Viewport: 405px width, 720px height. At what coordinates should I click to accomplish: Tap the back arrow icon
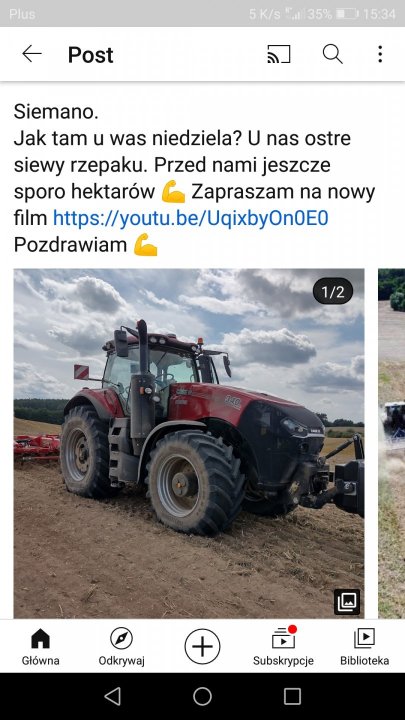(32, 54)
